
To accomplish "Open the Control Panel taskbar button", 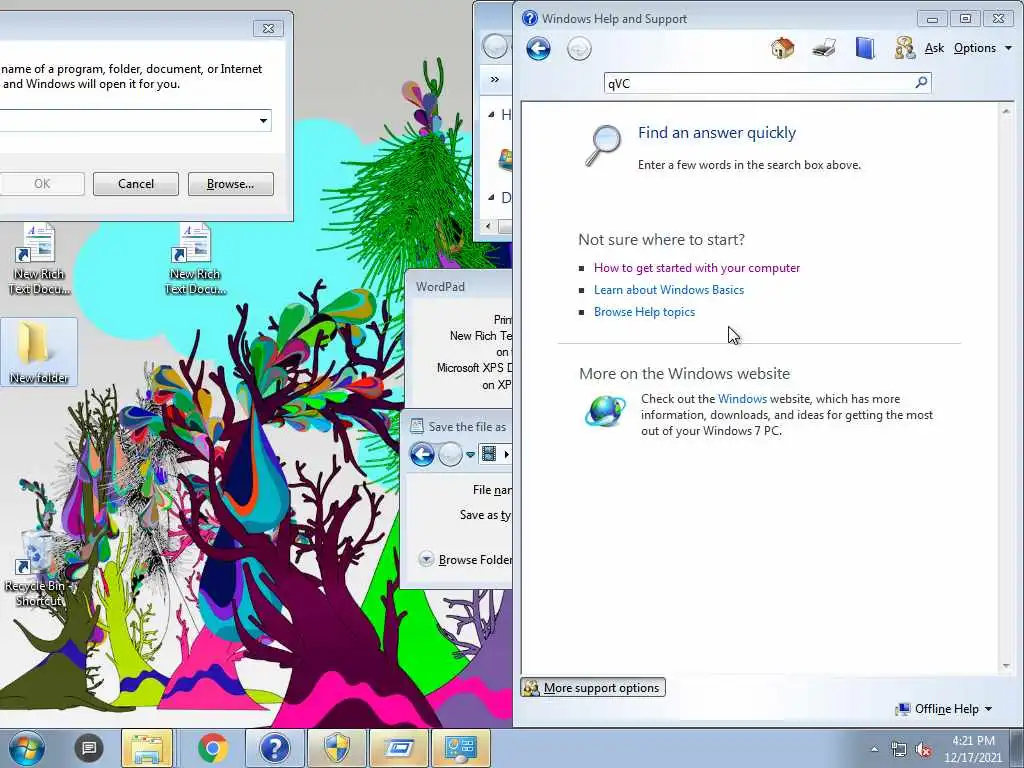I will (x=460, y=748).
